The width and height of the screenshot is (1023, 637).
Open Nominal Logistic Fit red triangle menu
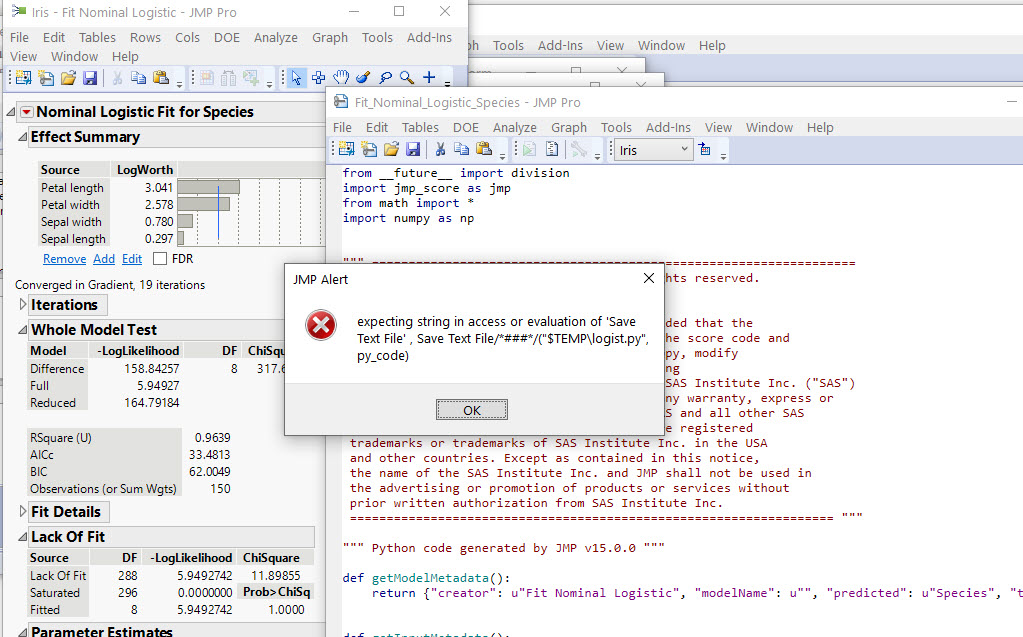coord(26,112)
